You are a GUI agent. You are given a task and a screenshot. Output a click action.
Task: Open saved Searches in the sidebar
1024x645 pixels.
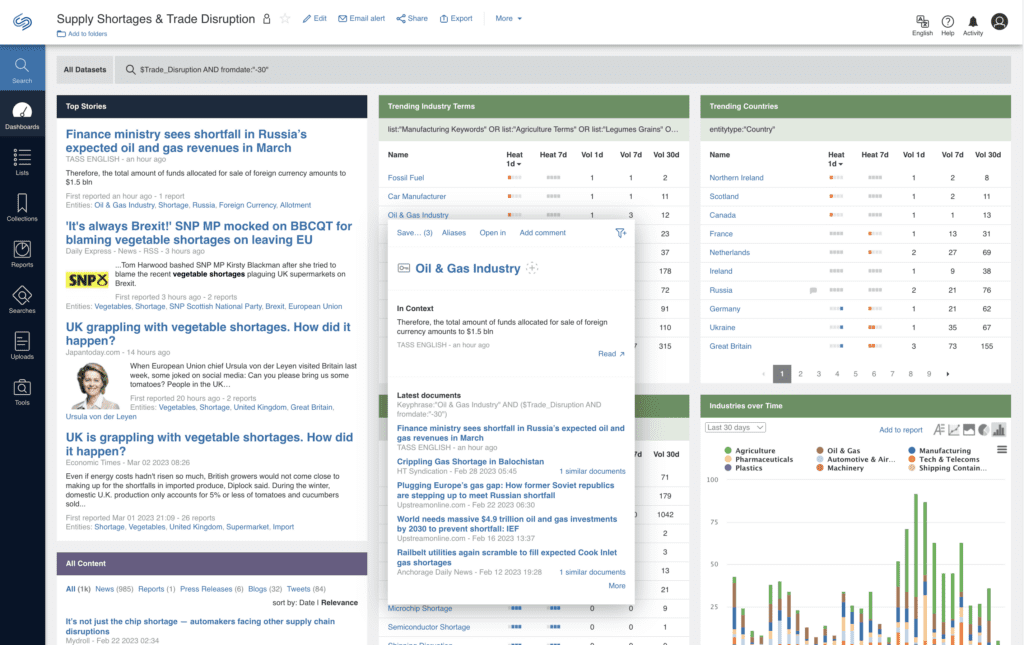[x=22, y=299]
